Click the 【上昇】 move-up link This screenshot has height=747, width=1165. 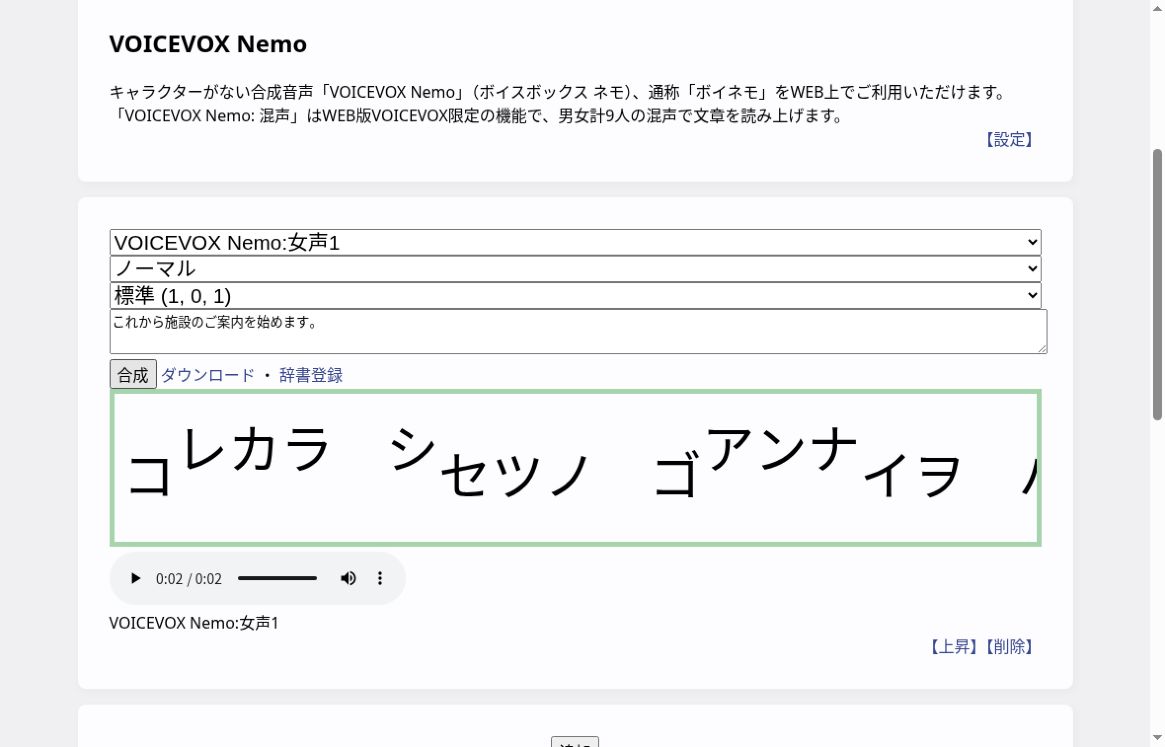pos(953,647)
